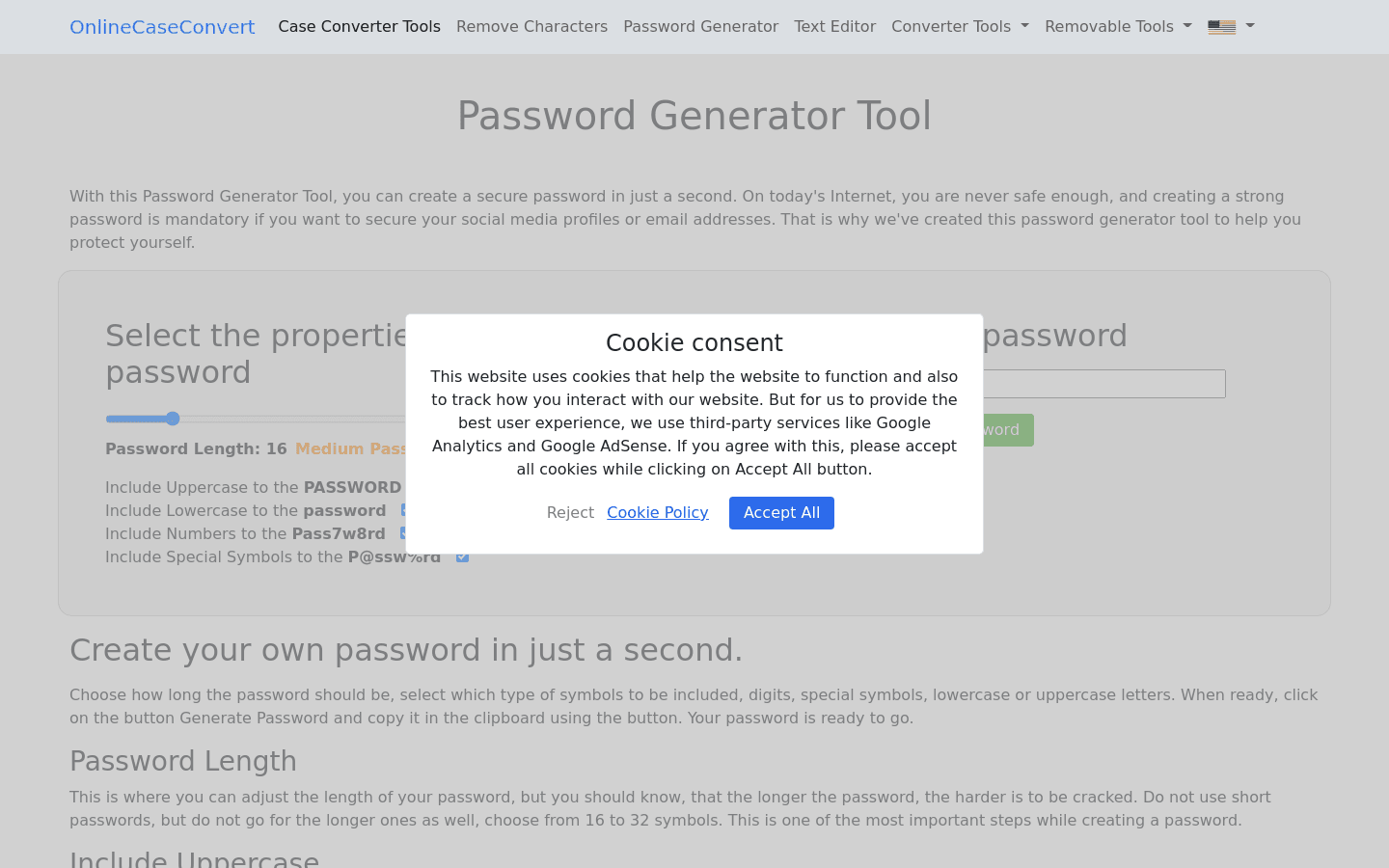Go to OnlineCaseConvert home via logo link
This screenshot has width=1389, height=868.
click(161, 26)
